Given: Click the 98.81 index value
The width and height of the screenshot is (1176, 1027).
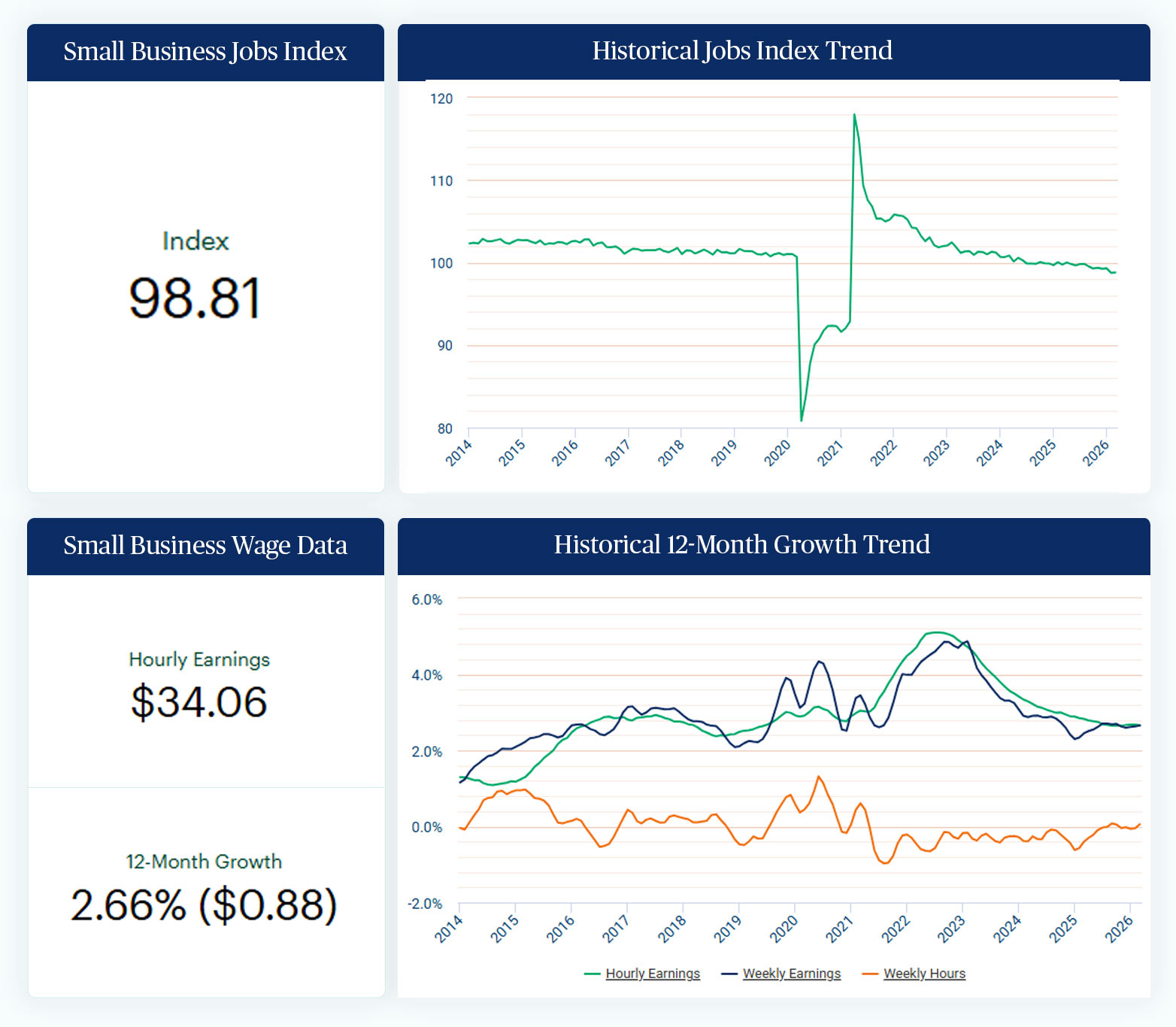Looking at the screenshot, I should point(195,298).
